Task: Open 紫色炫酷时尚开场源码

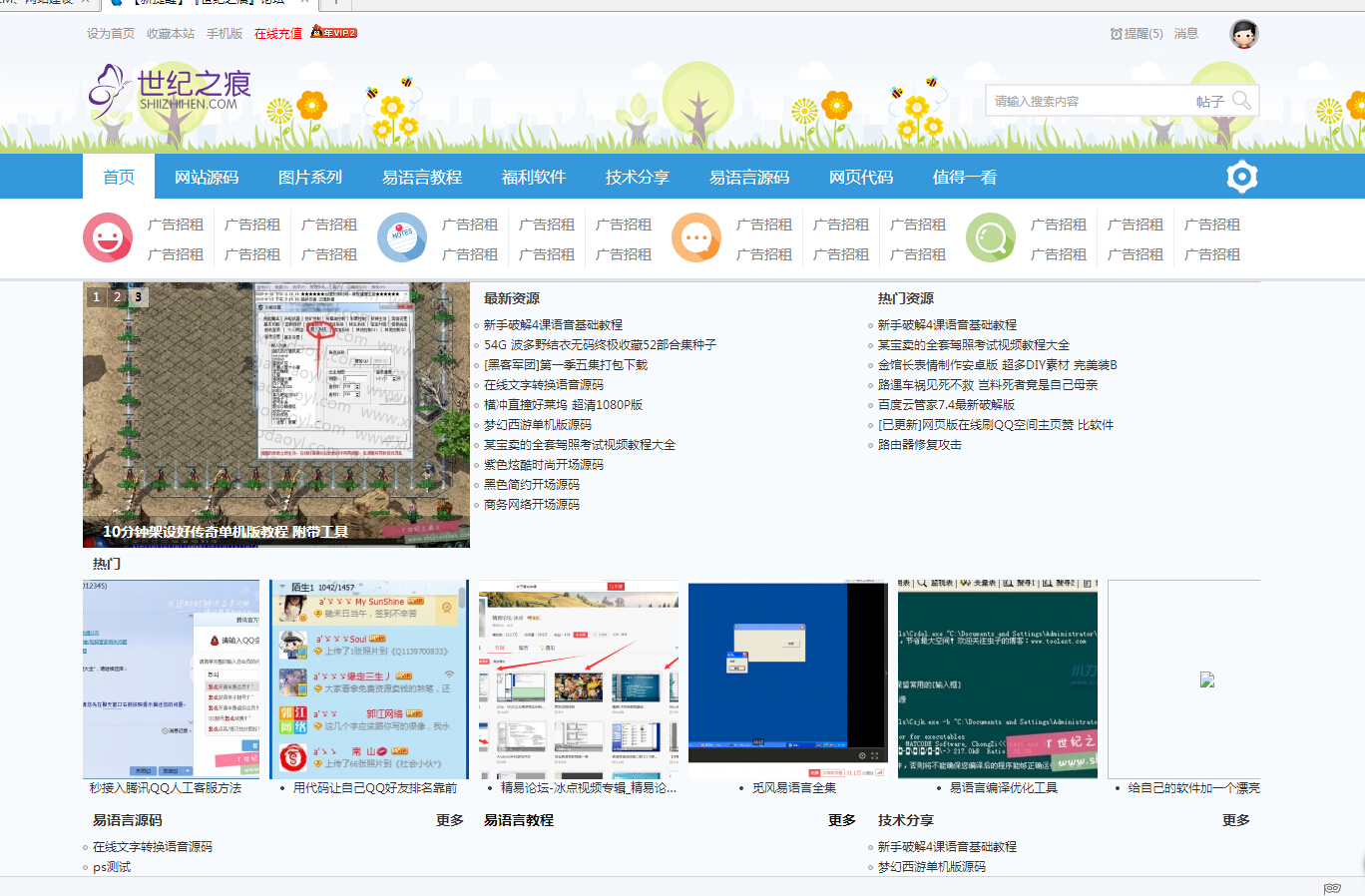Action: [x=544, y=464]
